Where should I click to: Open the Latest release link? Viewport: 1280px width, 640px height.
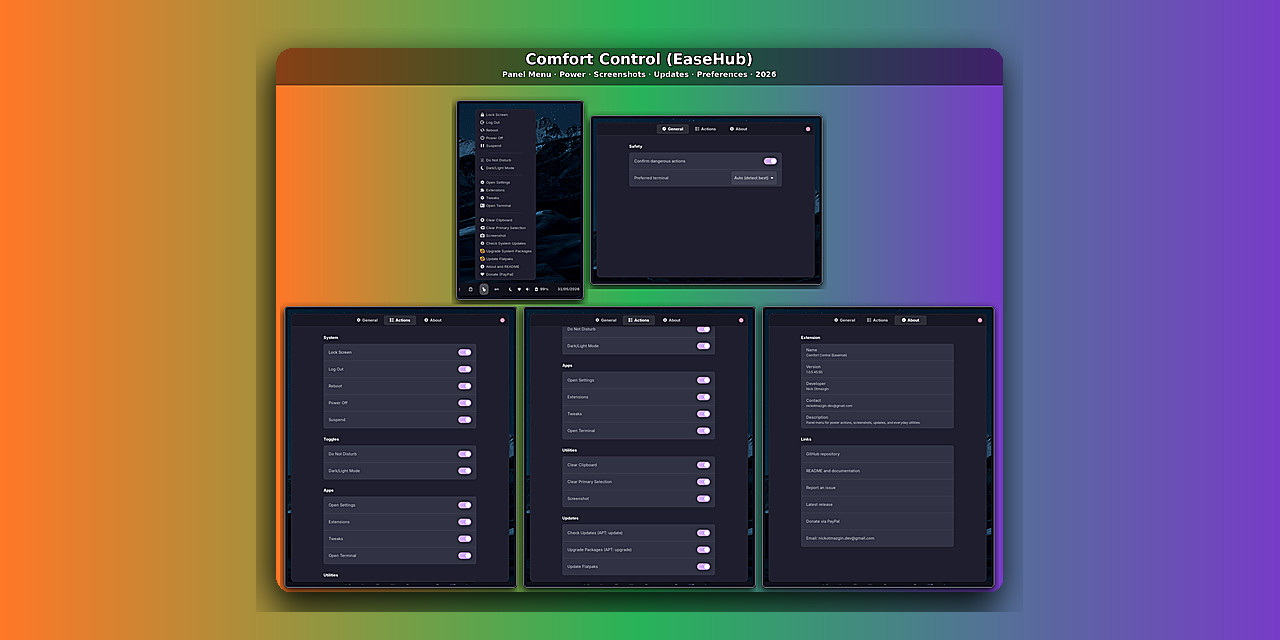pyautogui.click(x=877, y=505)
